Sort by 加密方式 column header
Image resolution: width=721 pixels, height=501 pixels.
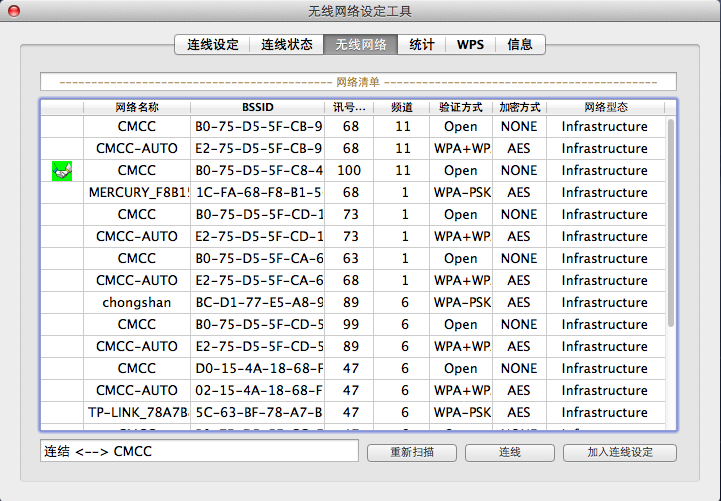[520, 108]
